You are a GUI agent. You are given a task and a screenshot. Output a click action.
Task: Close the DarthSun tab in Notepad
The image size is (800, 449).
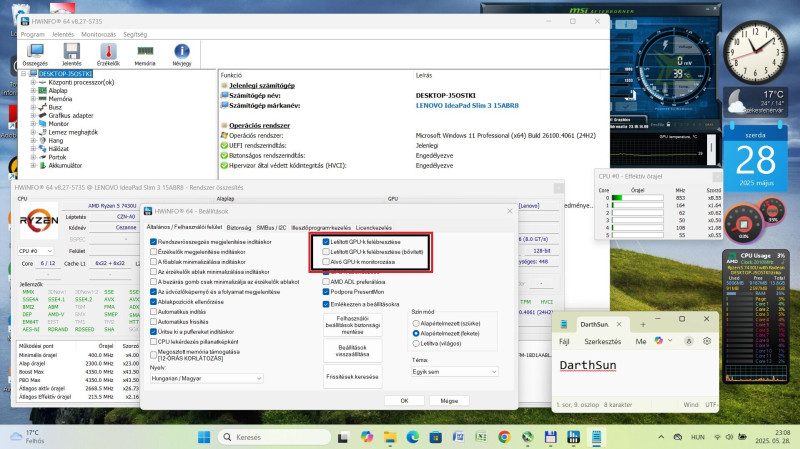point(619,325)
